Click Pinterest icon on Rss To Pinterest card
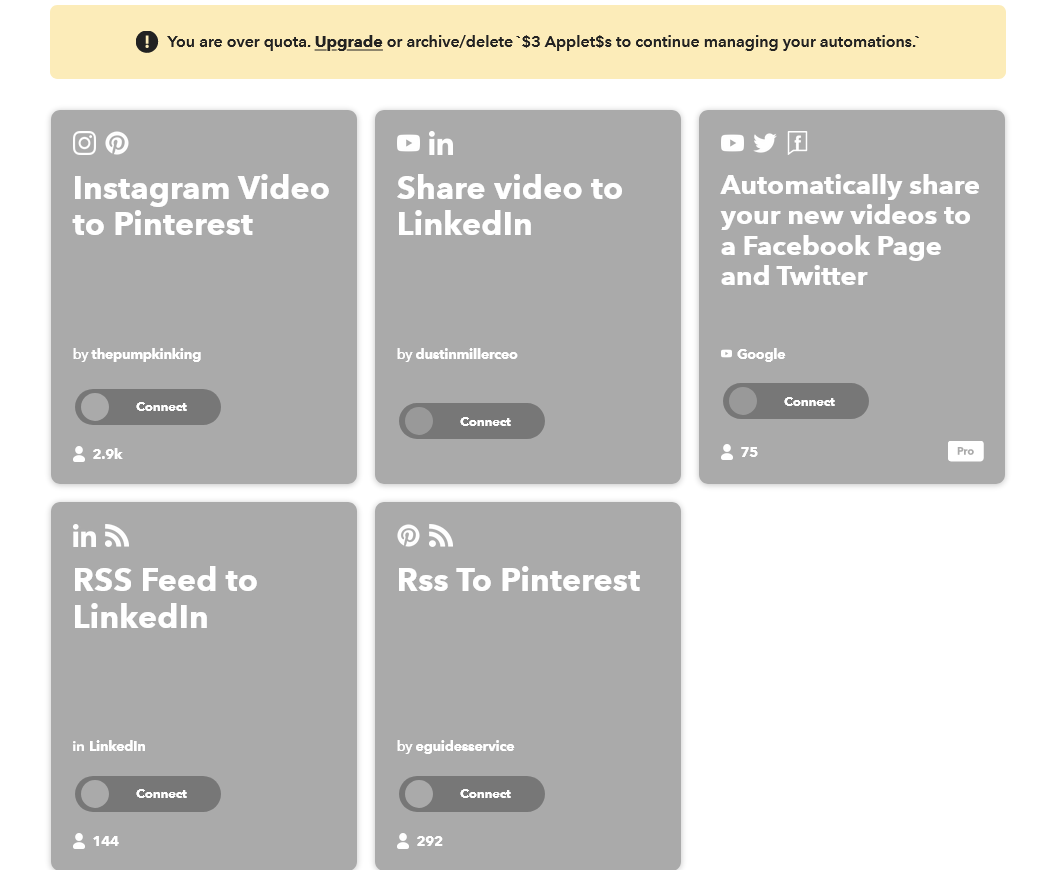 click(x=408, y=536)
